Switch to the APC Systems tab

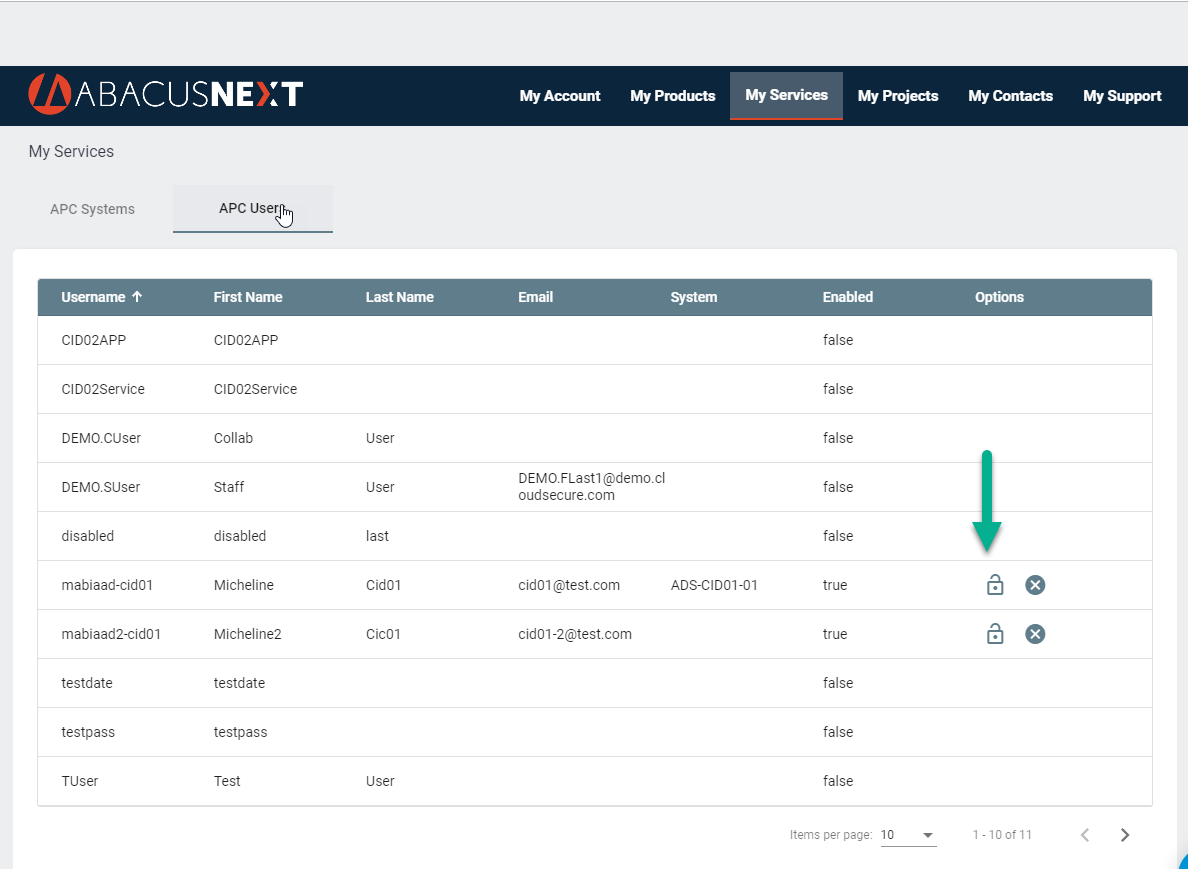[x=92, y=209]
